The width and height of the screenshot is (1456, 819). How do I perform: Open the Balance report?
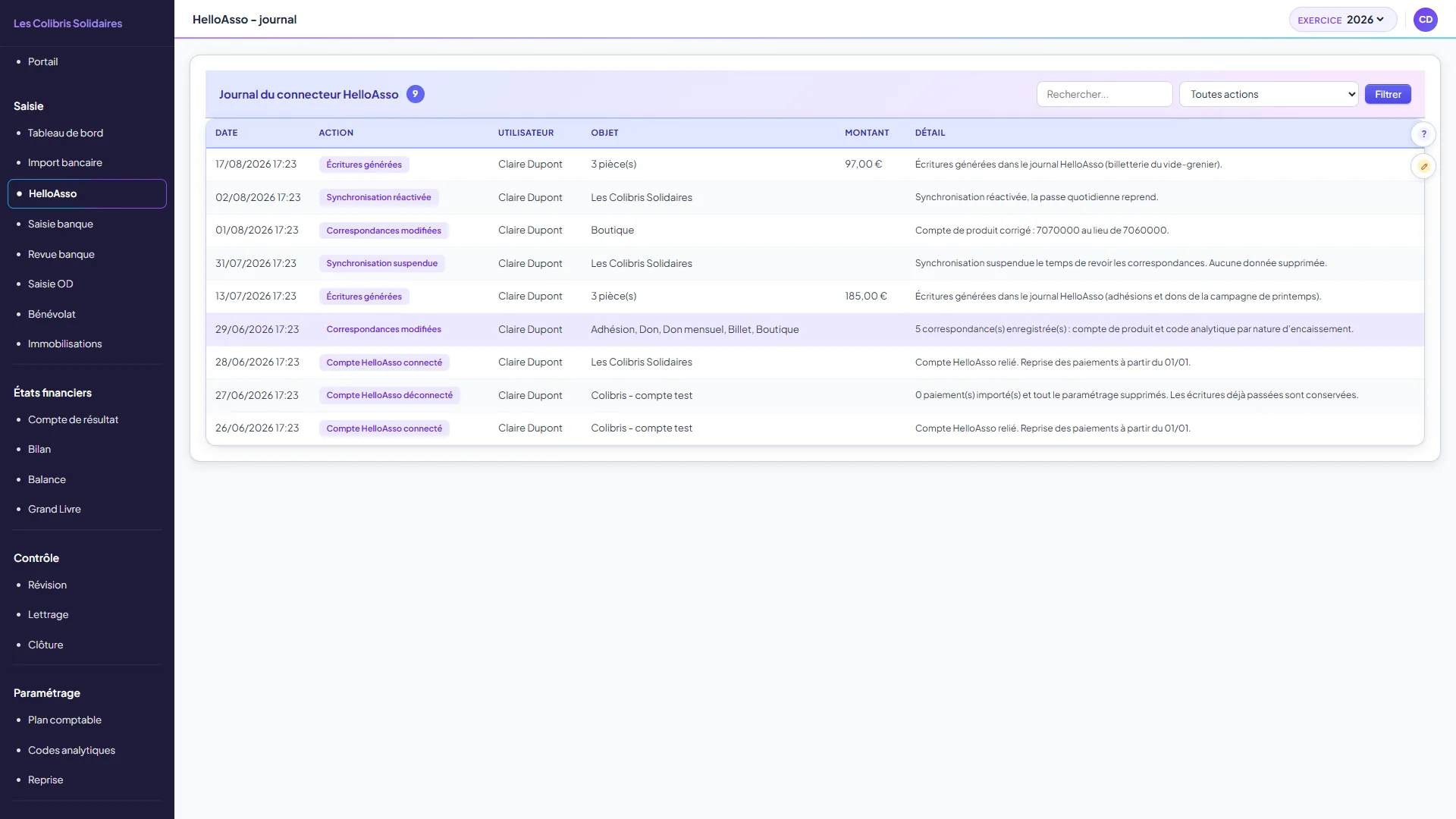(46, 479)
